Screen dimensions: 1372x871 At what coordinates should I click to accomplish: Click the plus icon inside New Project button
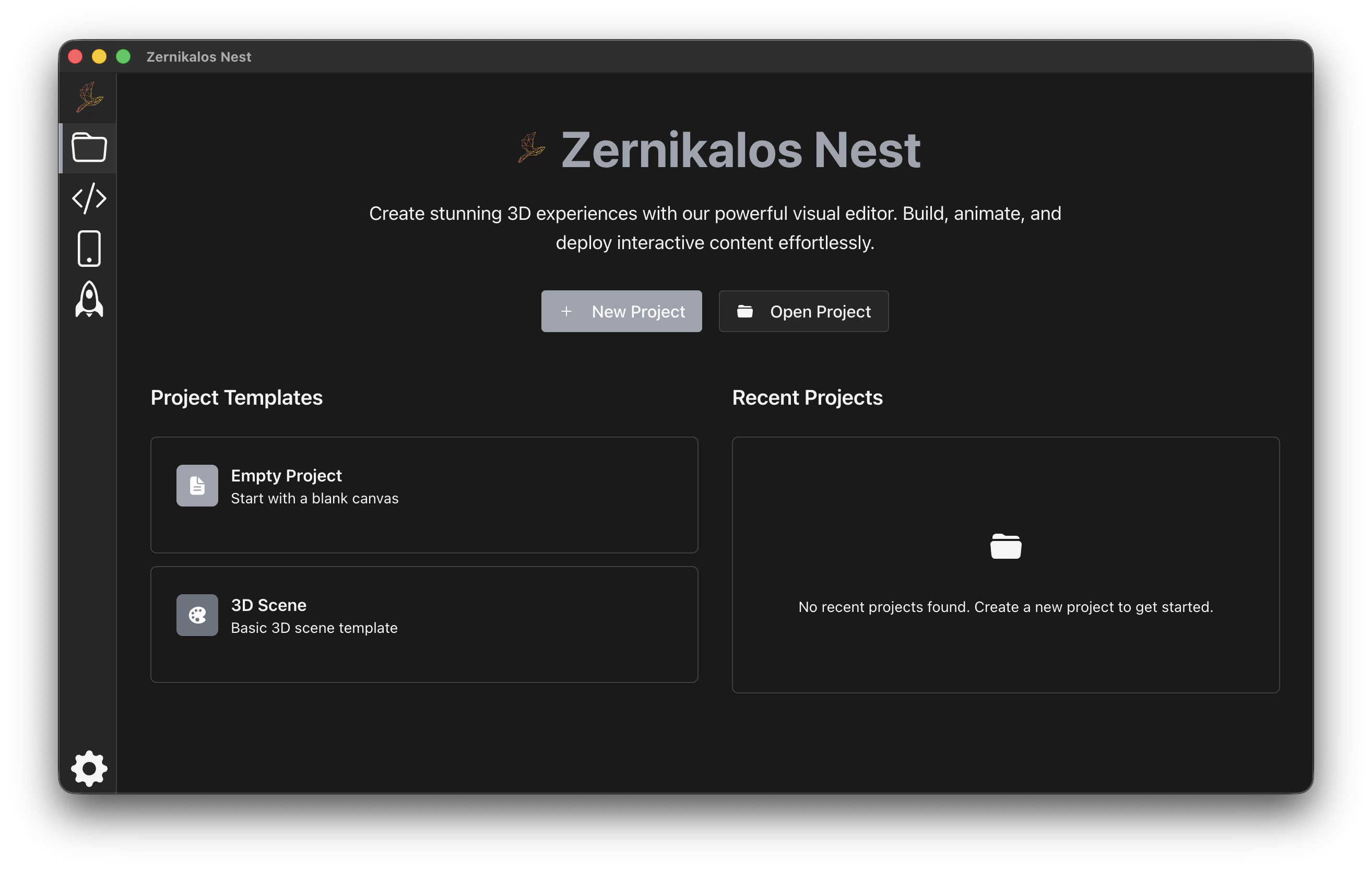click(x=566, y=311)
